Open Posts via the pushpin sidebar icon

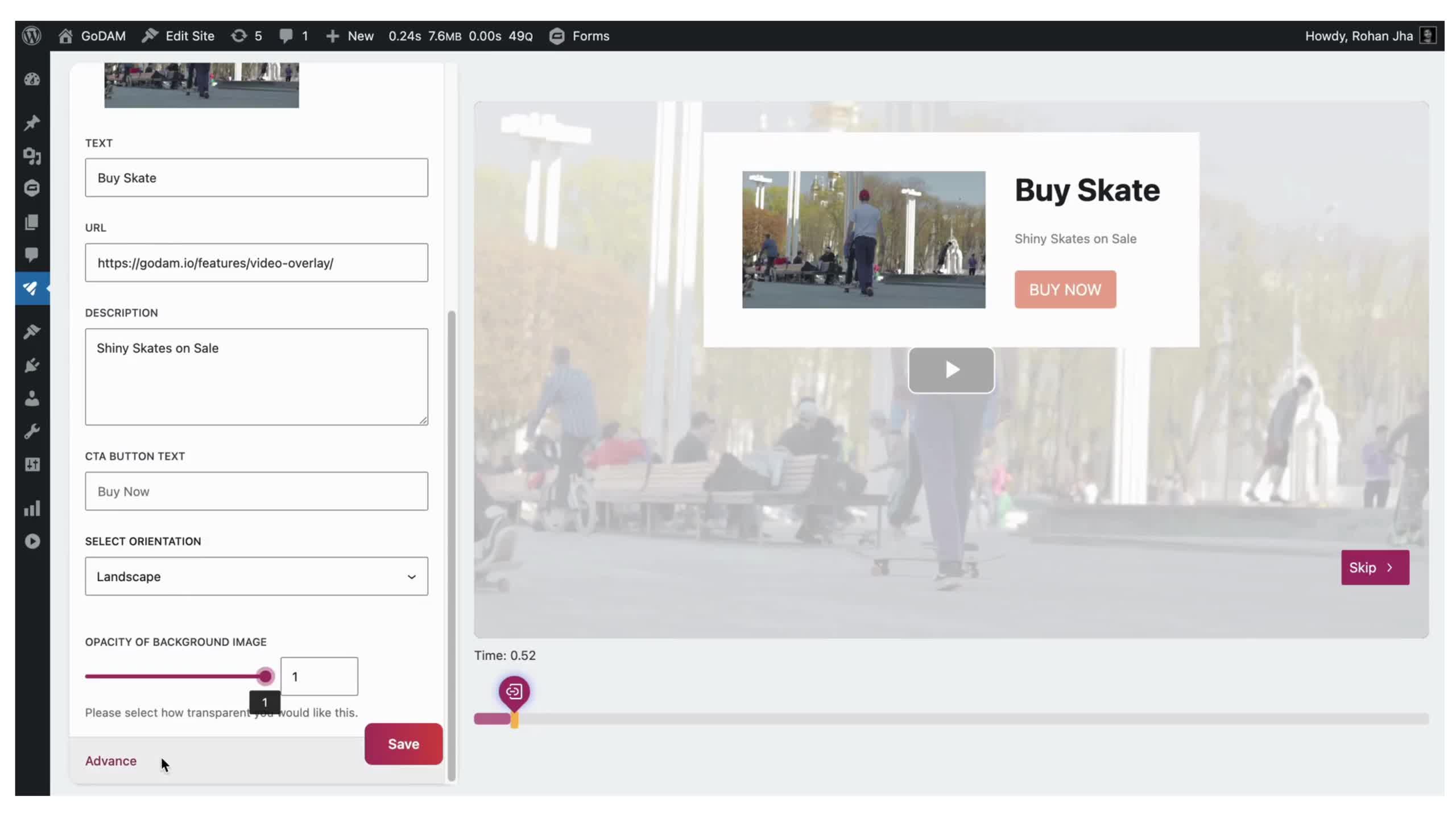(x=32, y=122)
